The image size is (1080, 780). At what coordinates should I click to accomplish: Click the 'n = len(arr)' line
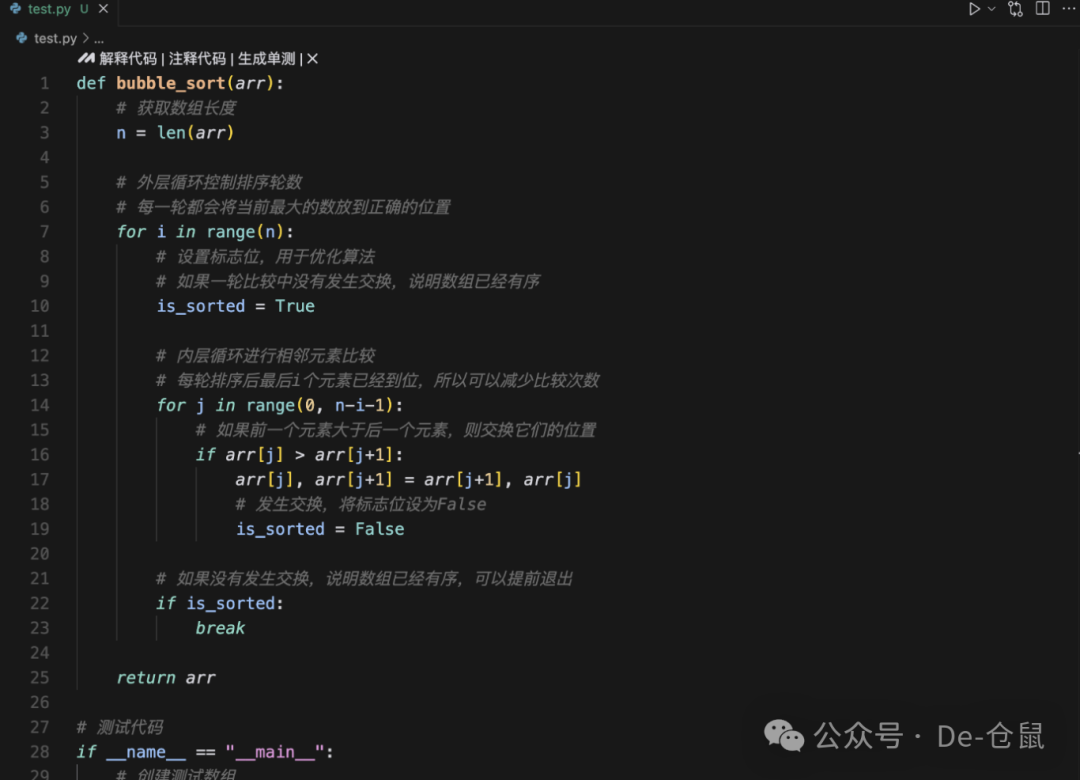point(175,133)
